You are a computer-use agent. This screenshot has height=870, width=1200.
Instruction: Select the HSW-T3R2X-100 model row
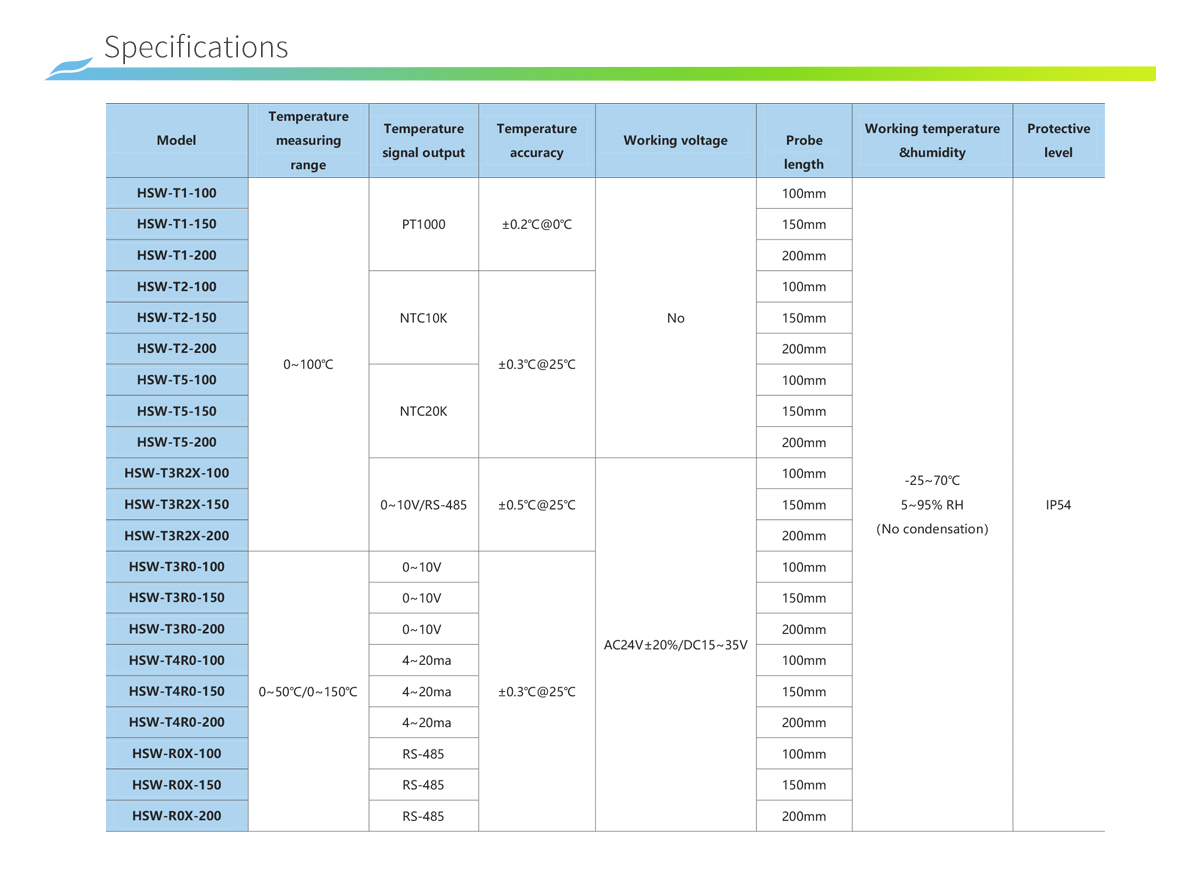click(x=176, y=473)
